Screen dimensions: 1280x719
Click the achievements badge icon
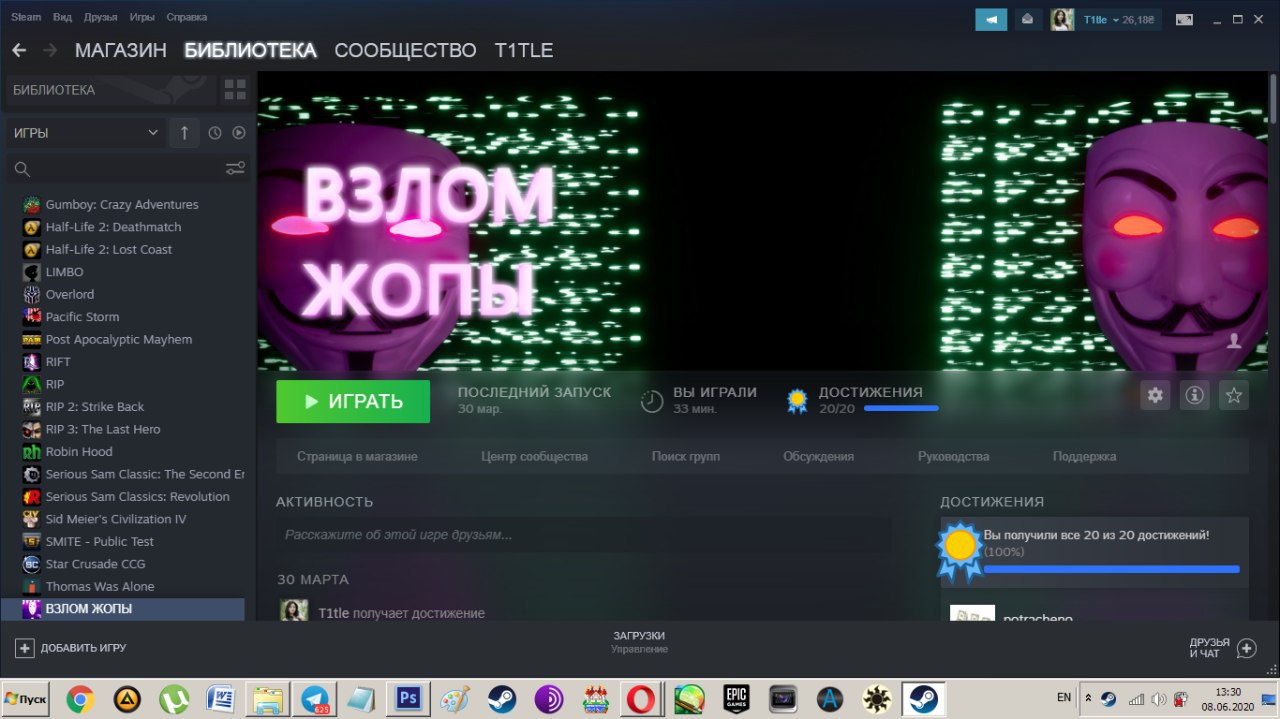click(x=797, y=401)
